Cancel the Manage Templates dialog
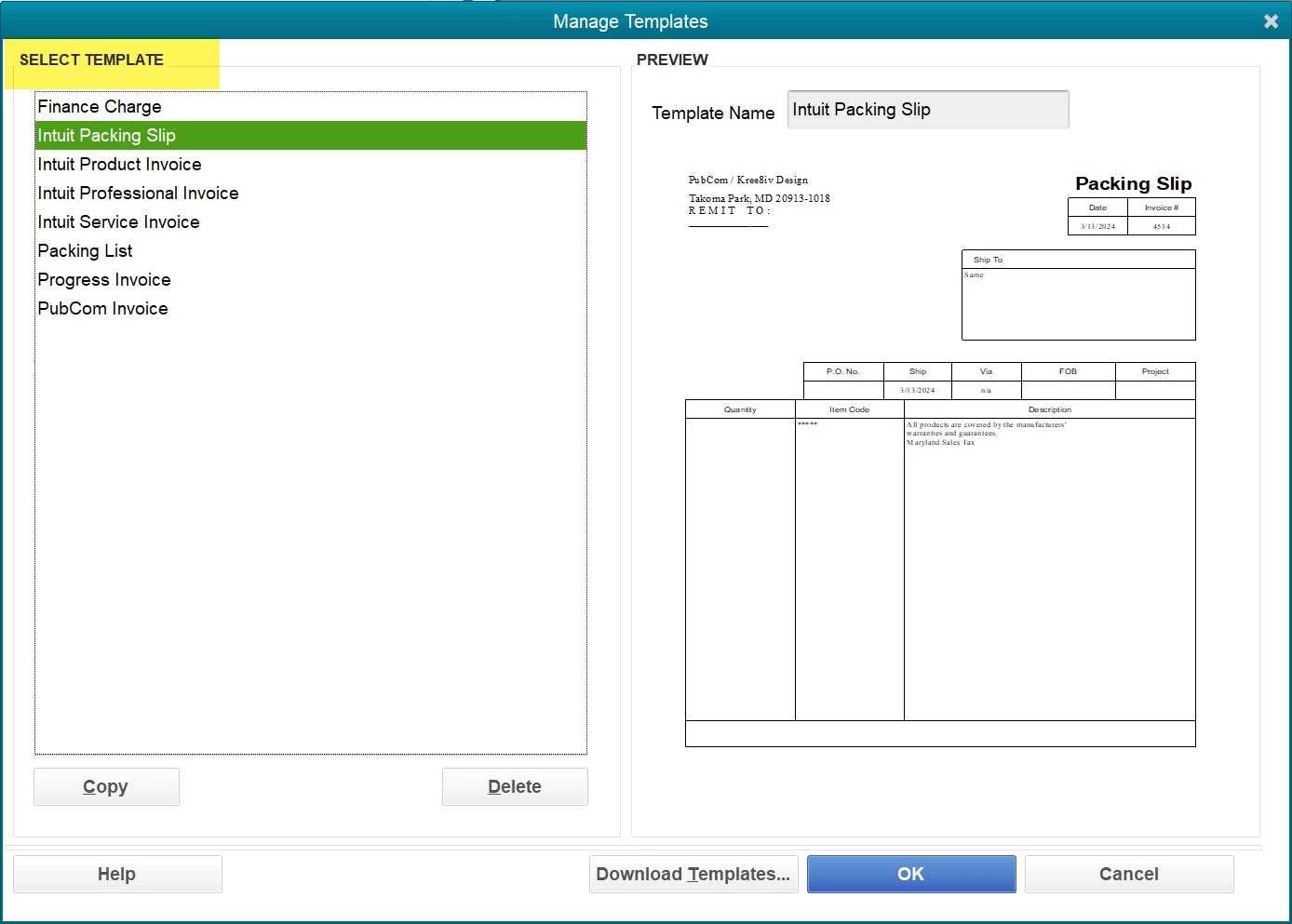 [1129, 874]
